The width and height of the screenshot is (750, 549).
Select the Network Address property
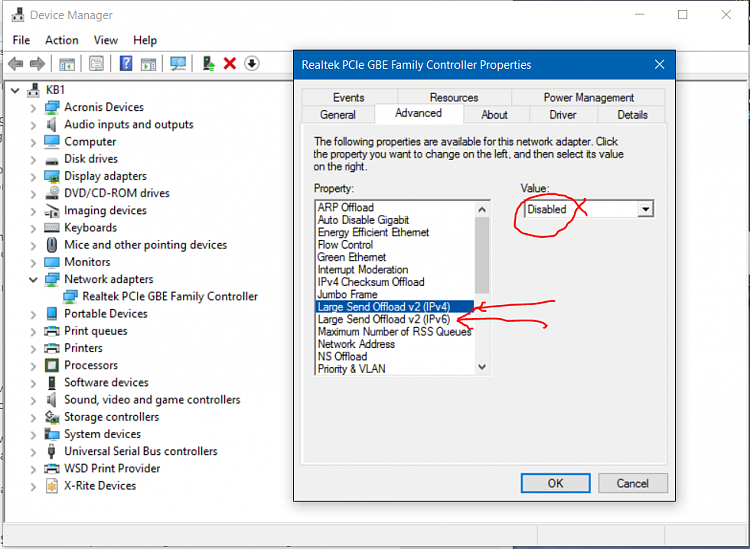356,344
